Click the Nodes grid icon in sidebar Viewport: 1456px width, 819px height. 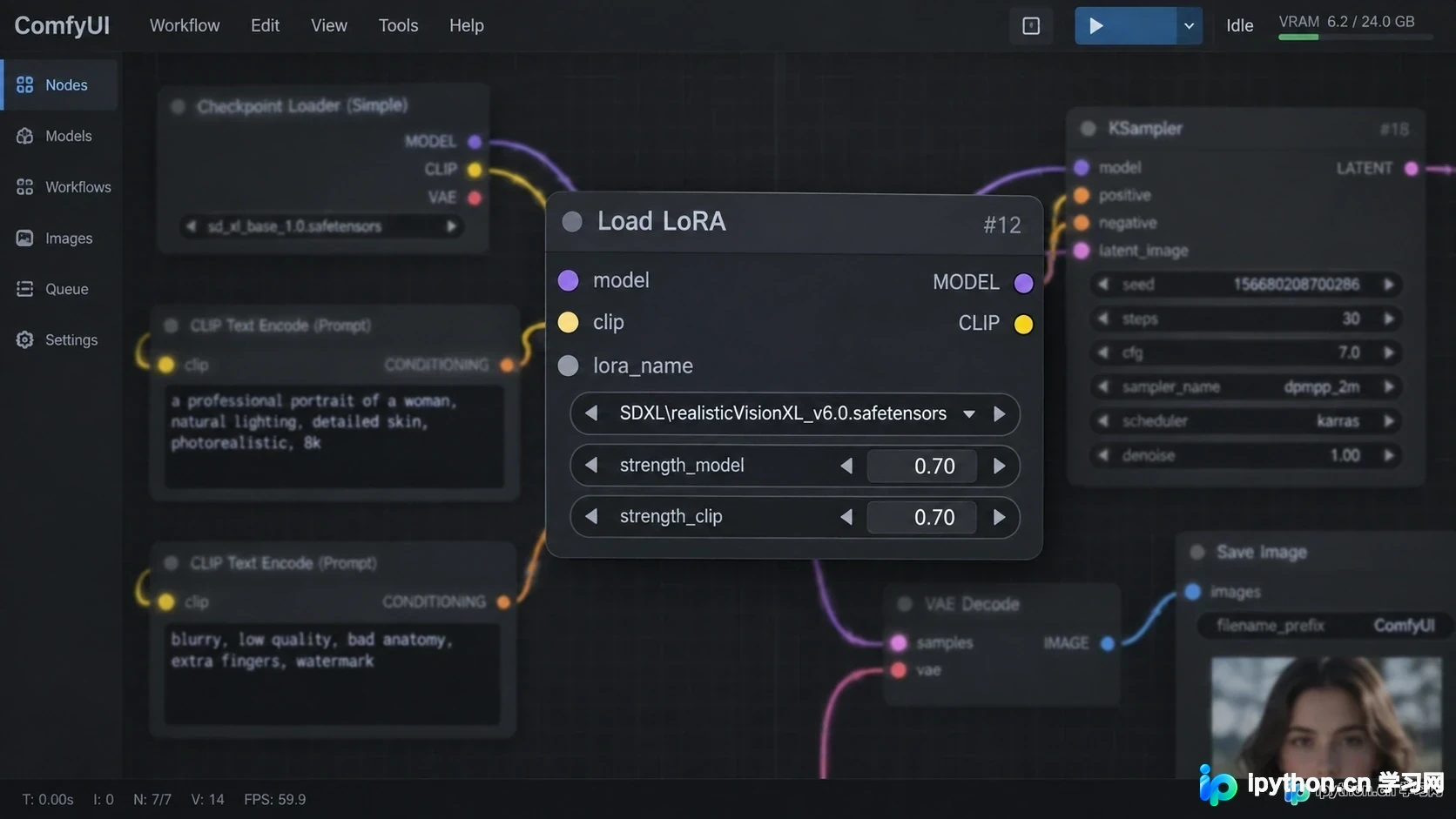[24, 84]
